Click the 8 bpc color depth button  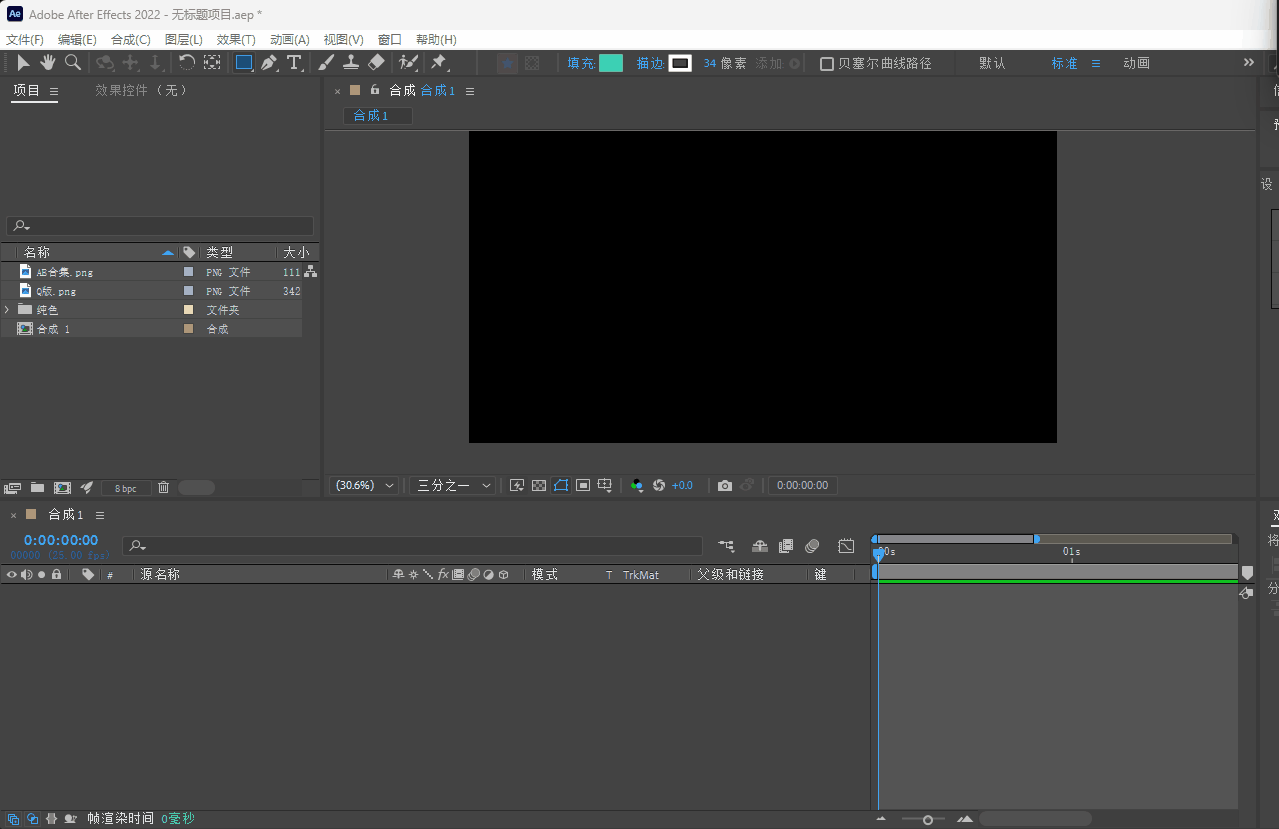(x=126, y=488)
